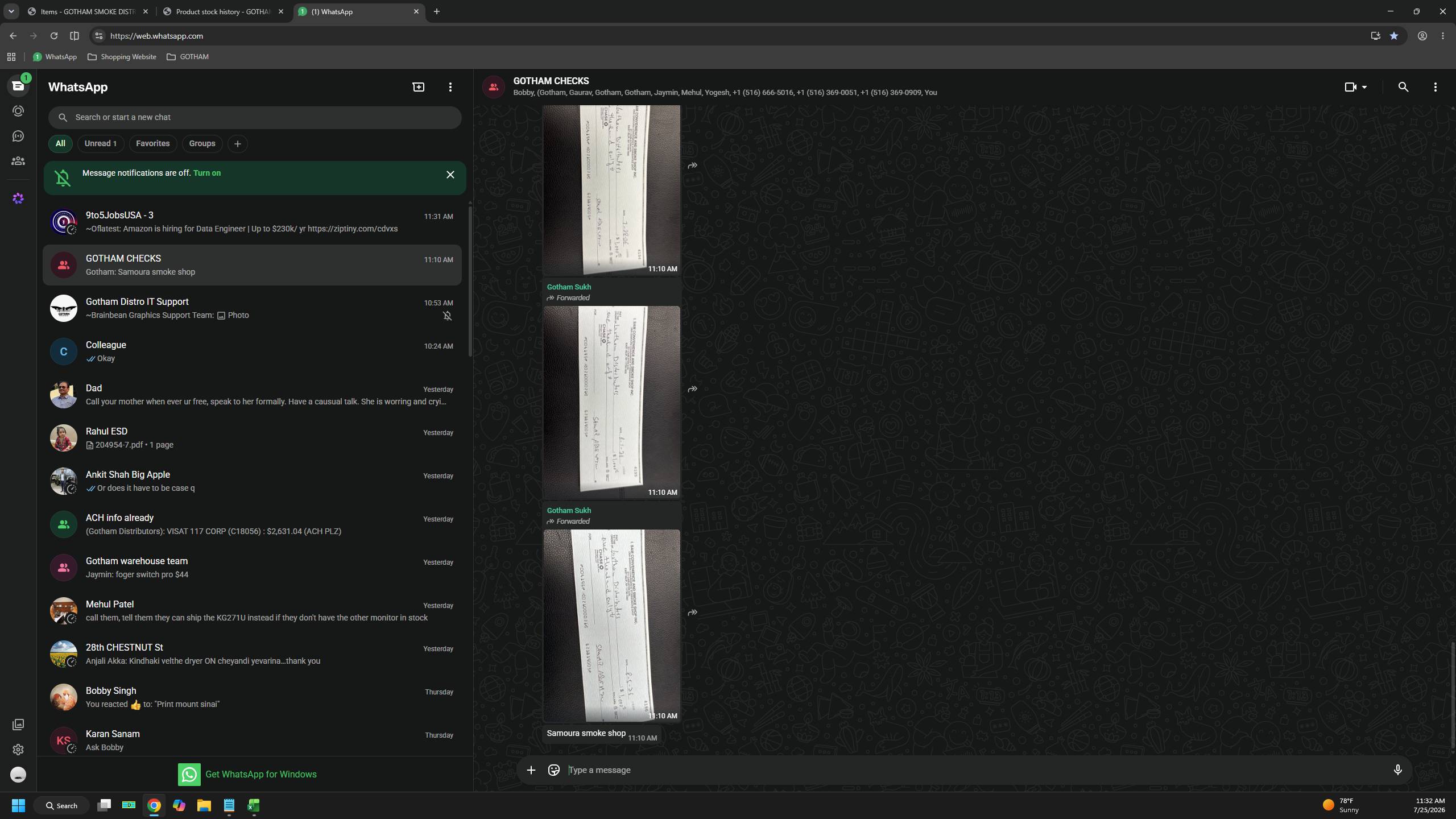Open the Meta AI icon in sidebar
1456x819 pixels.
click(x=18, y=198)
